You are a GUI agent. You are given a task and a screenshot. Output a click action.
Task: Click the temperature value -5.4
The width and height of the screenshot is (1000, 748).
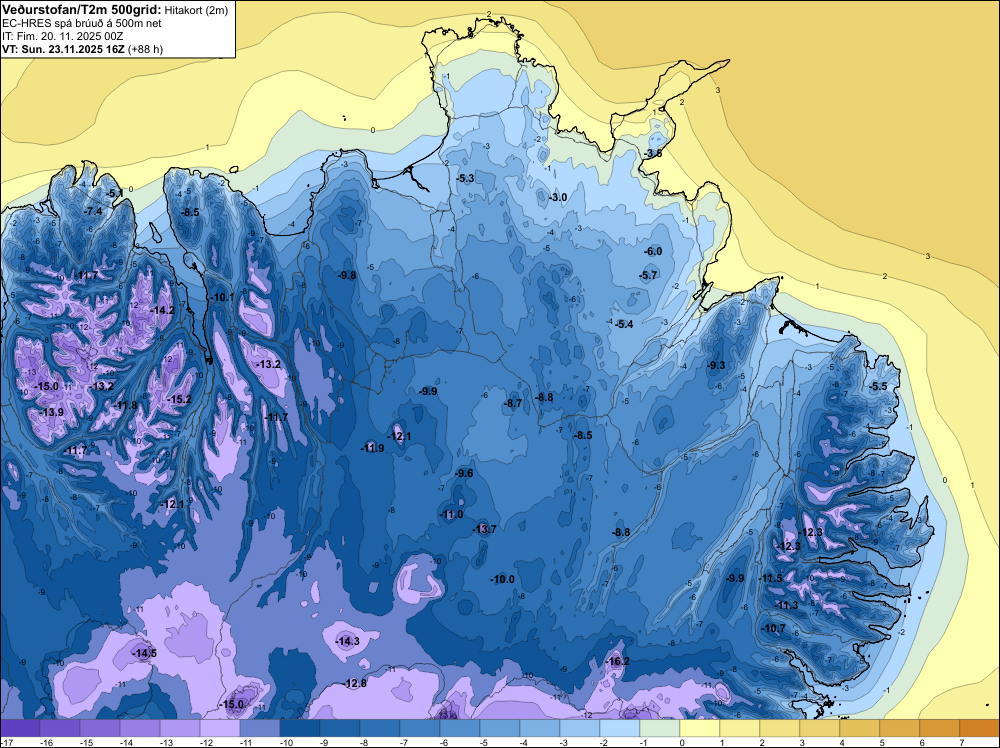[624, 324]
